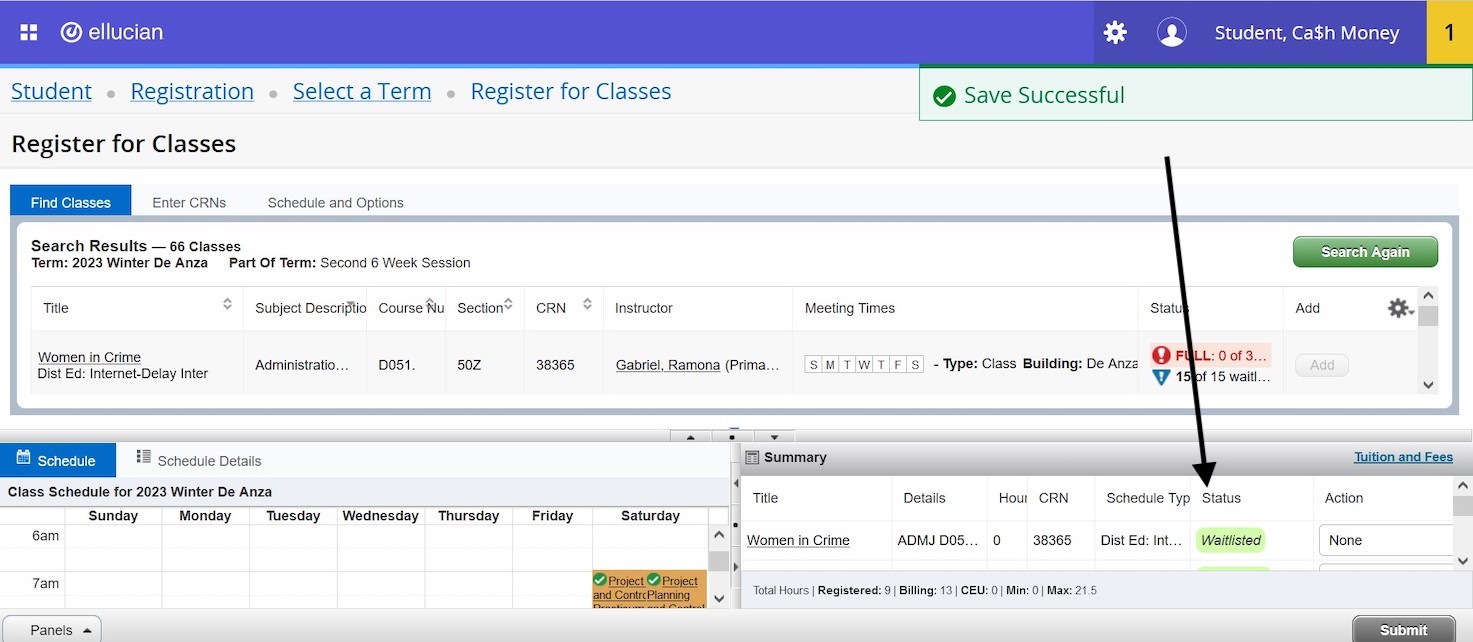Open the ellucian apps grid menu

pyautogui.click(x=28, y=32)
